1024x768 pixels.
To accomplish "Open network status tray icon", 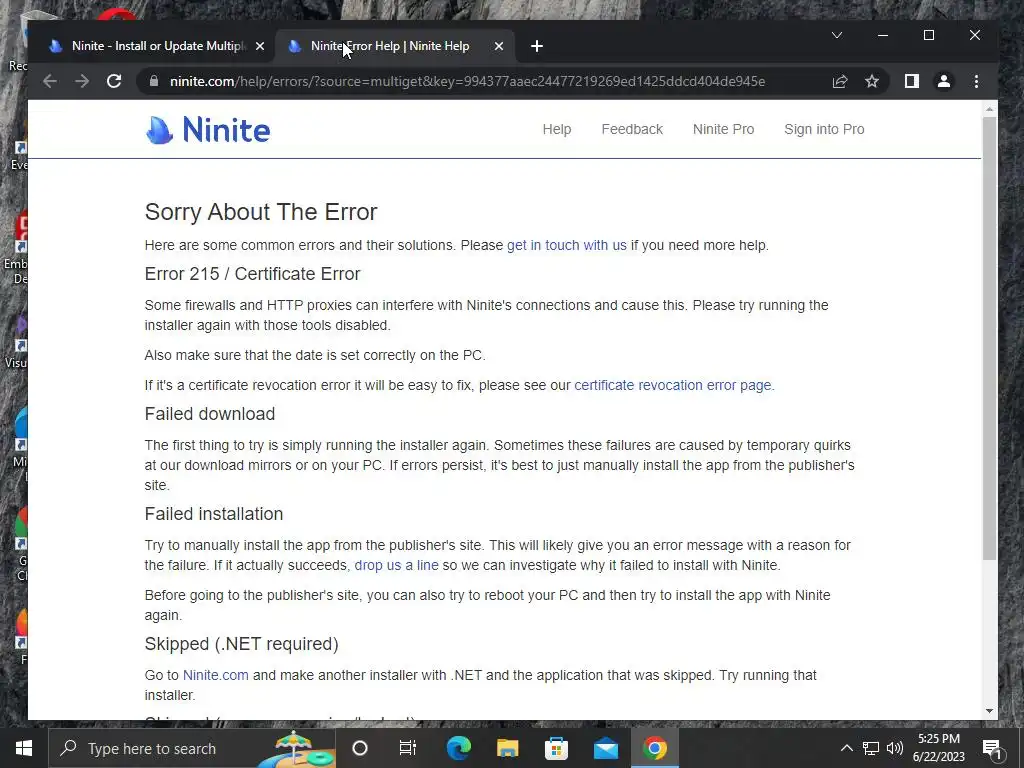I will tap(871, 748).
